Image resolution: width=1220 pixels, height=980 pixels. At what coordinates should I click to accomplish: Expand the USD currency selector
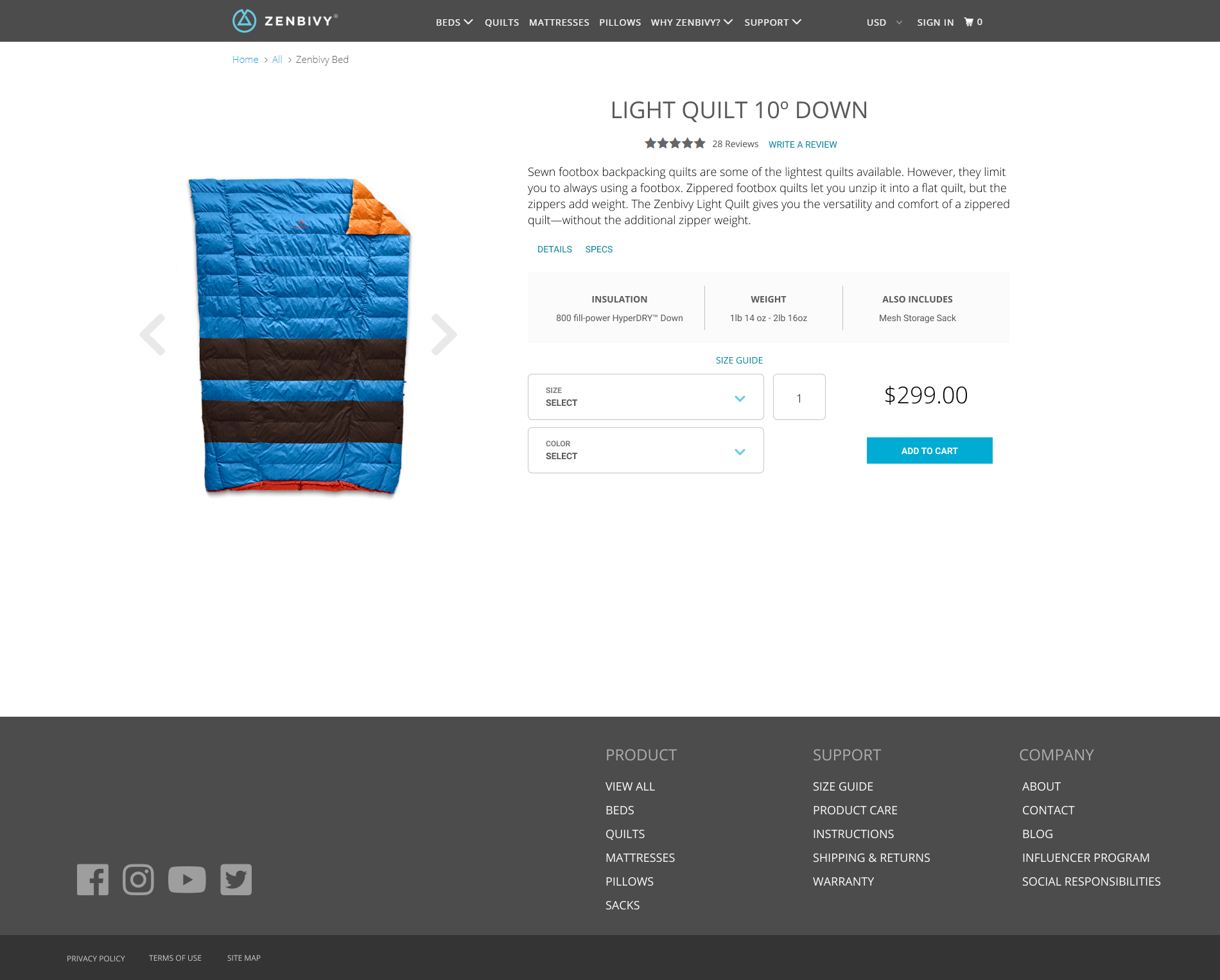[884, 22]
